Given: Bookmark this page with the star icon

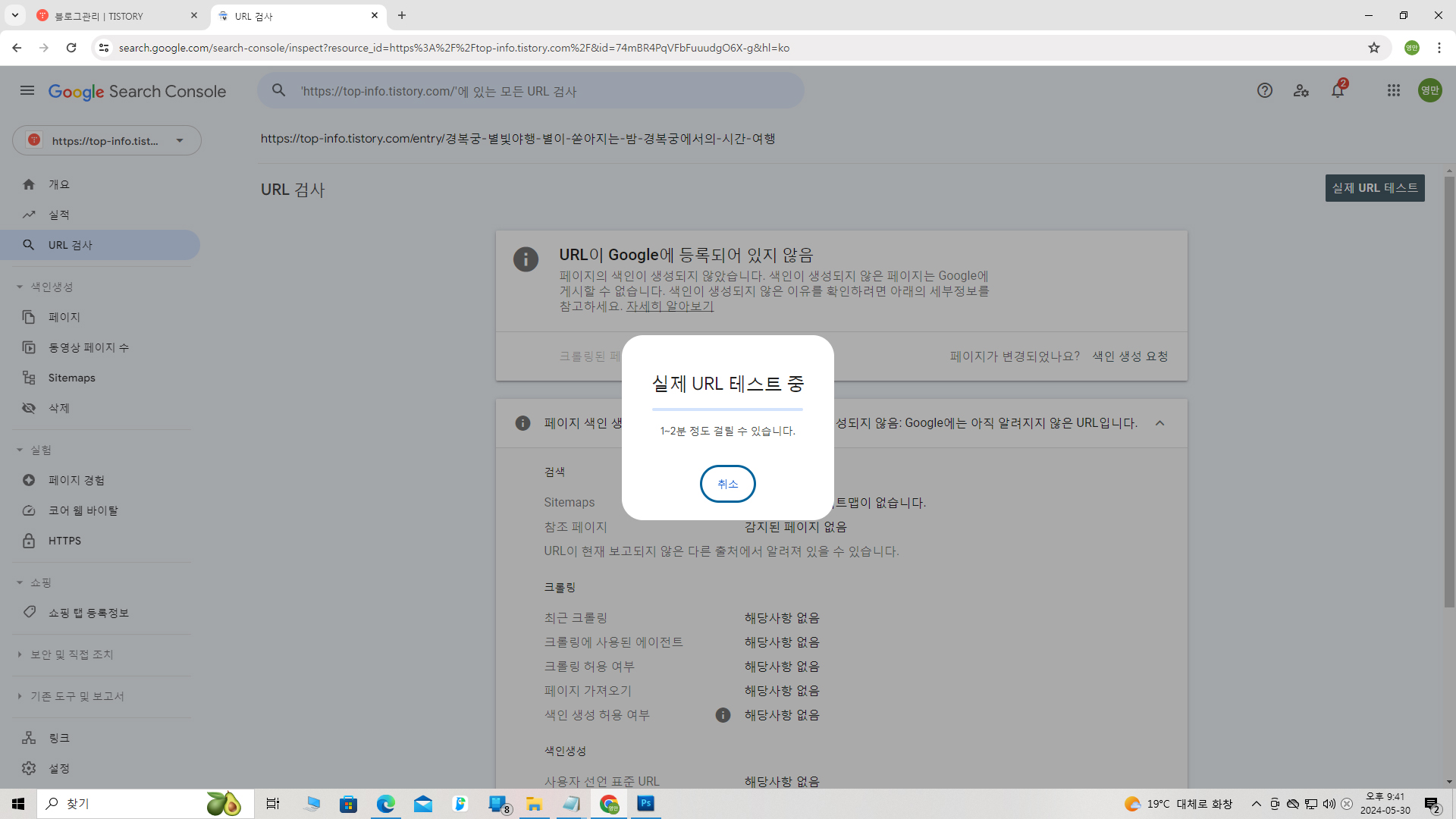Looking at the screenshot, I should [1374, 48].
